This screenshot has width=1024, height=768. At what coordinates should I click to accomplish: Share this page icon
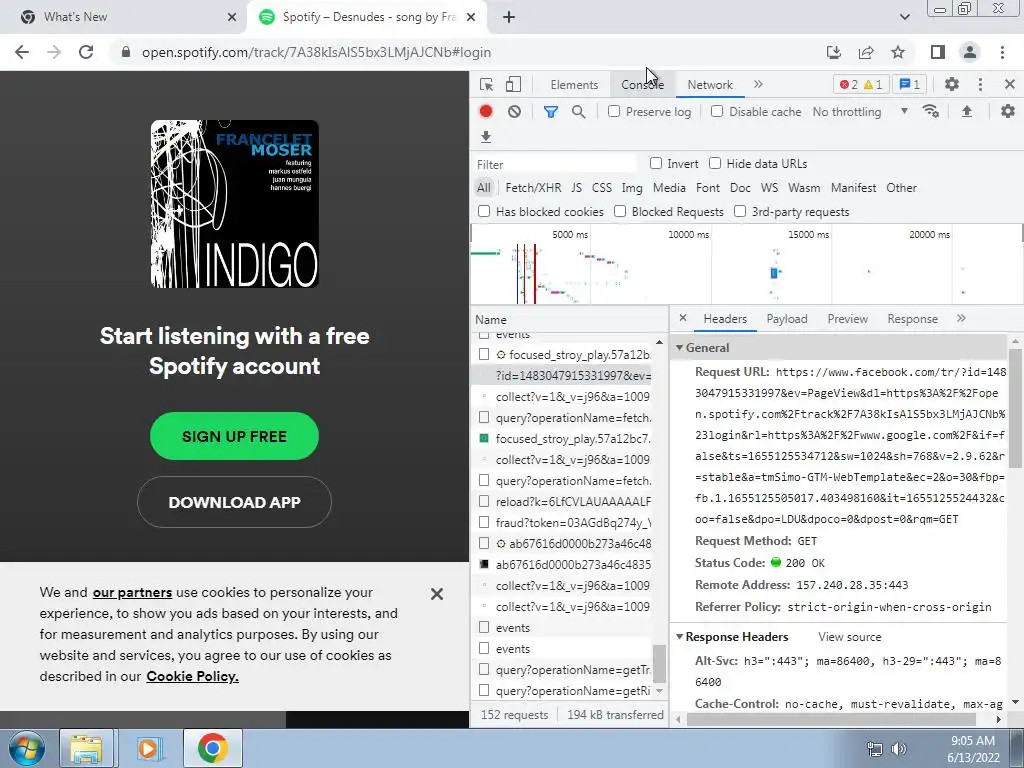(x=866, y=52)
